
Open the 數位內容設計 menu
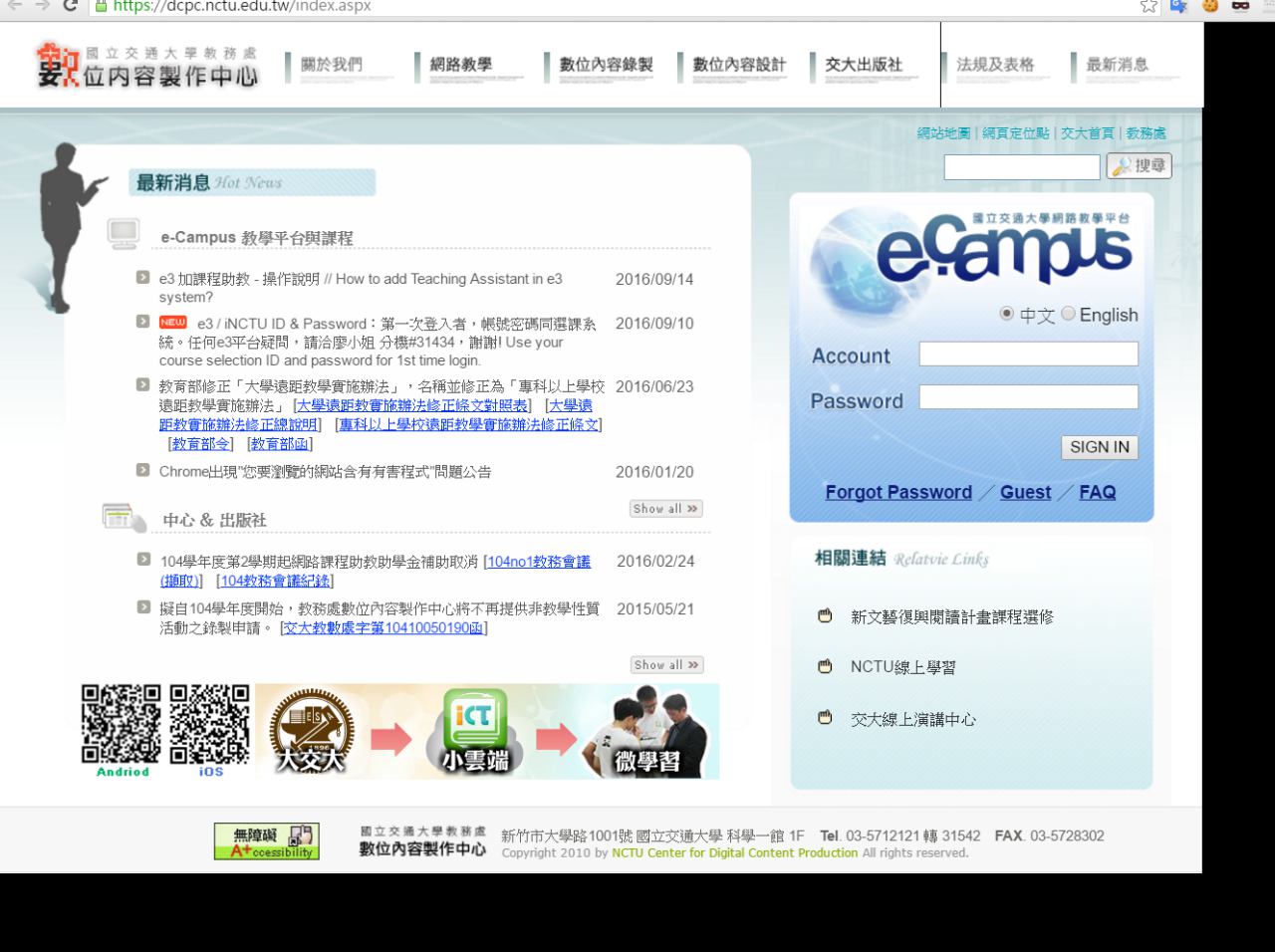pos(738,65)
